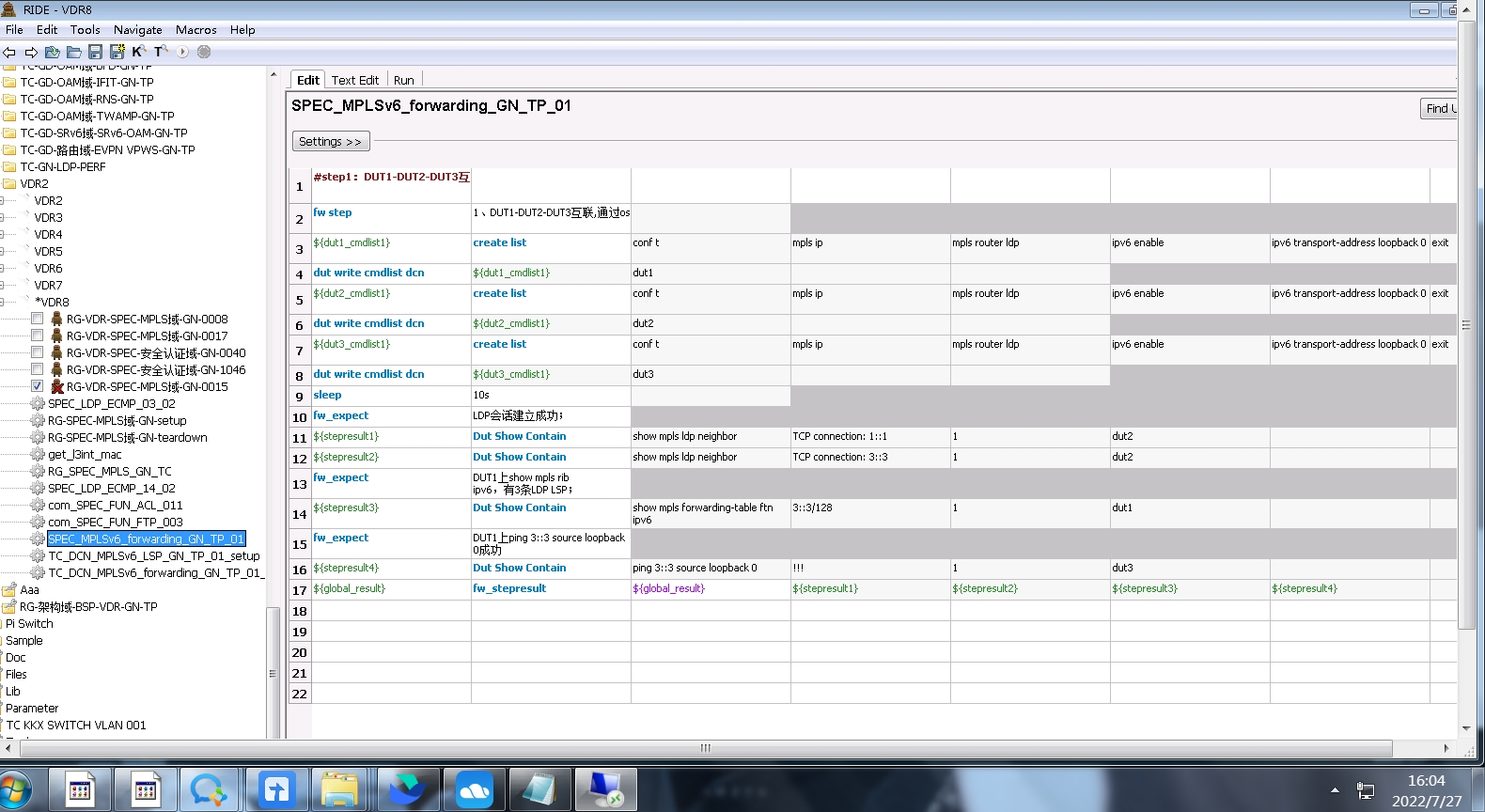The height and width of the screenshot is (812, 1485).
Task: Select the Pi Switch tree item
Action: tap(29, 623)
